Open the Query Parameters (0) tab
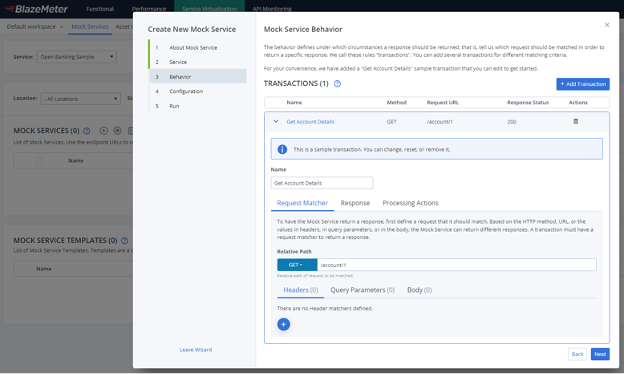The height and width of the screenshot is (374, 624). (363, 290)
